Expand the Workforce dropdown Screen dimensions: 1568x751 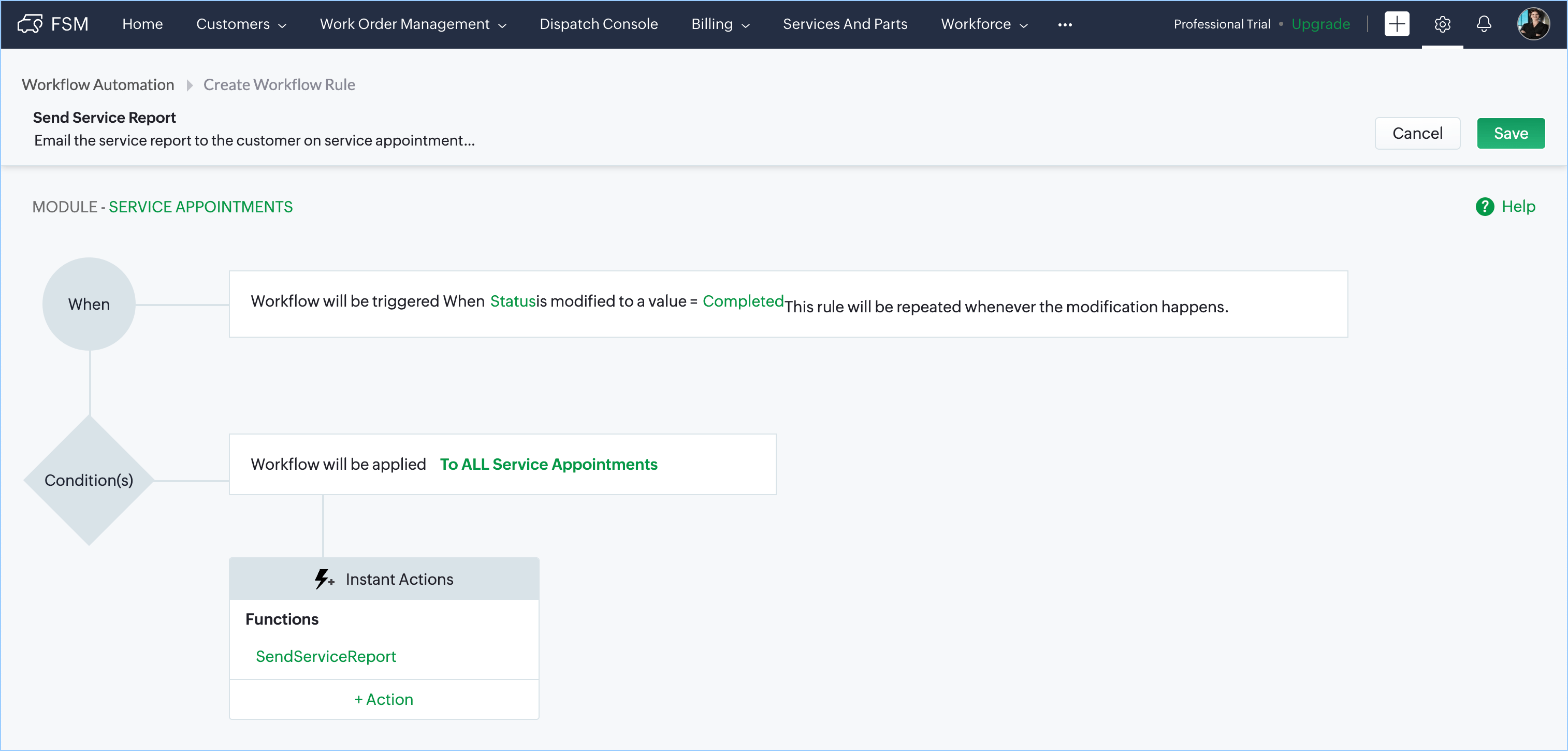[x=984, y=24]
